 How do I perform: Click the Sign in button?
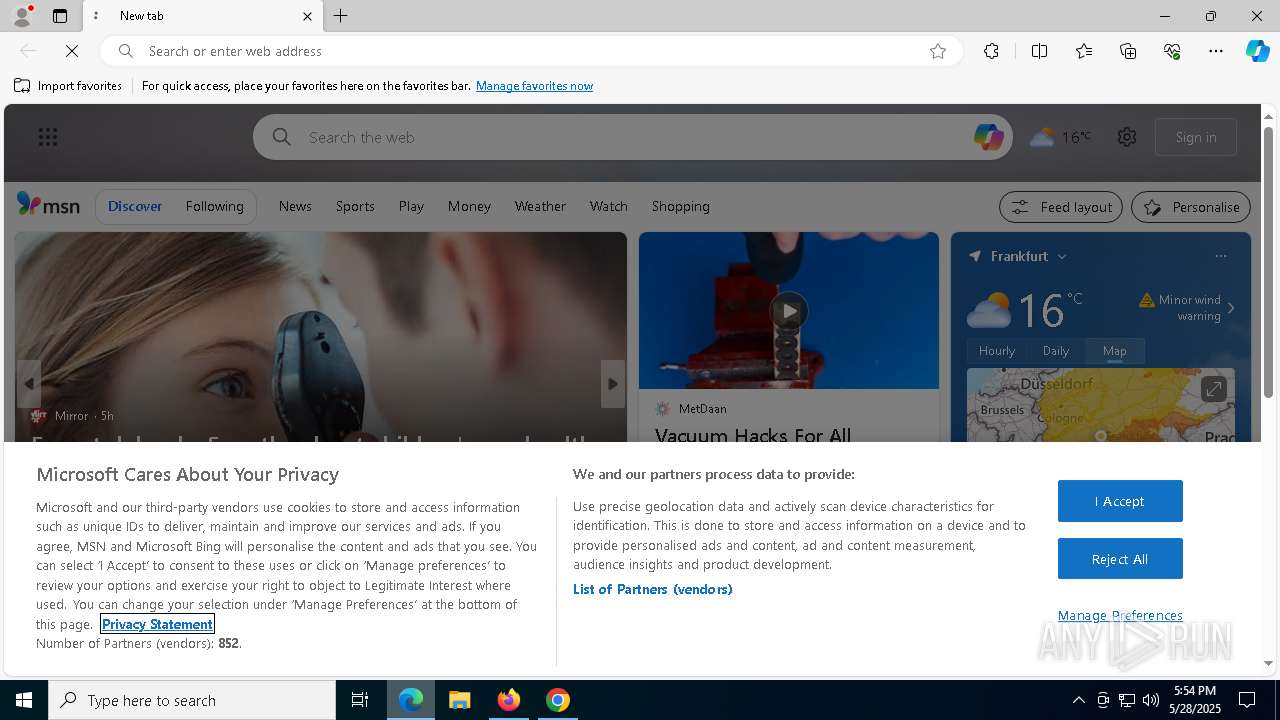pyautogui.click(x=1196, y=137)
